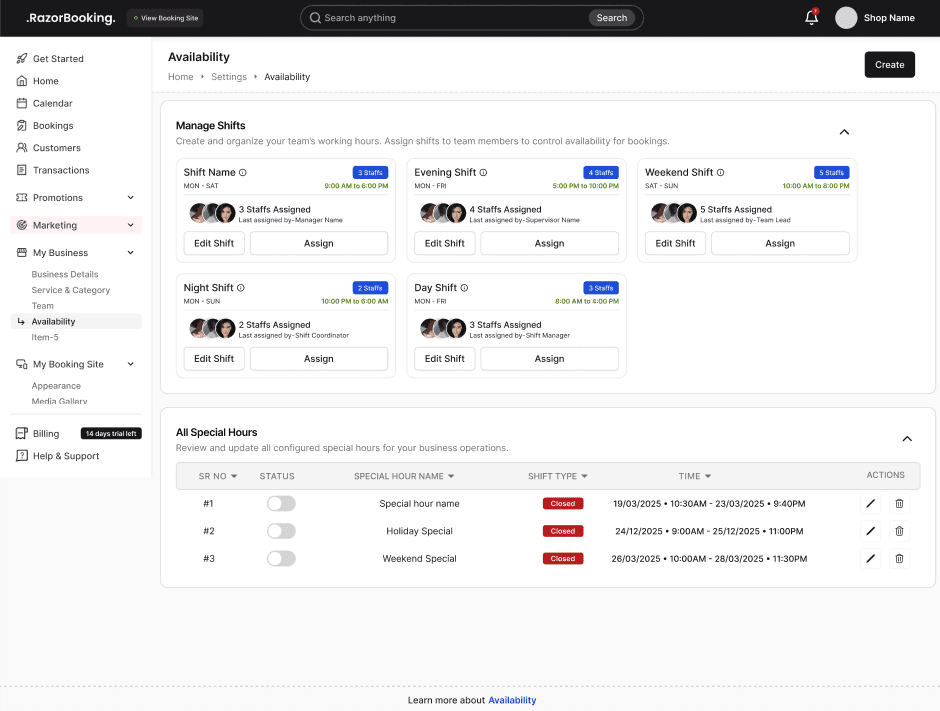This screenshot has width=940, height=711.
Task: Collapse the My Business menu chevron
Action: pos(131,252)
